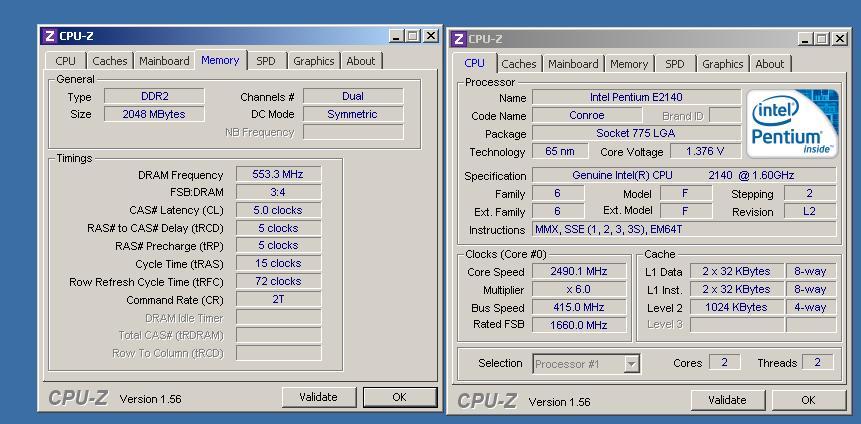Close the right CPU-Z CPU window
This screenshot has height=424, width=861.
point(840,39)
